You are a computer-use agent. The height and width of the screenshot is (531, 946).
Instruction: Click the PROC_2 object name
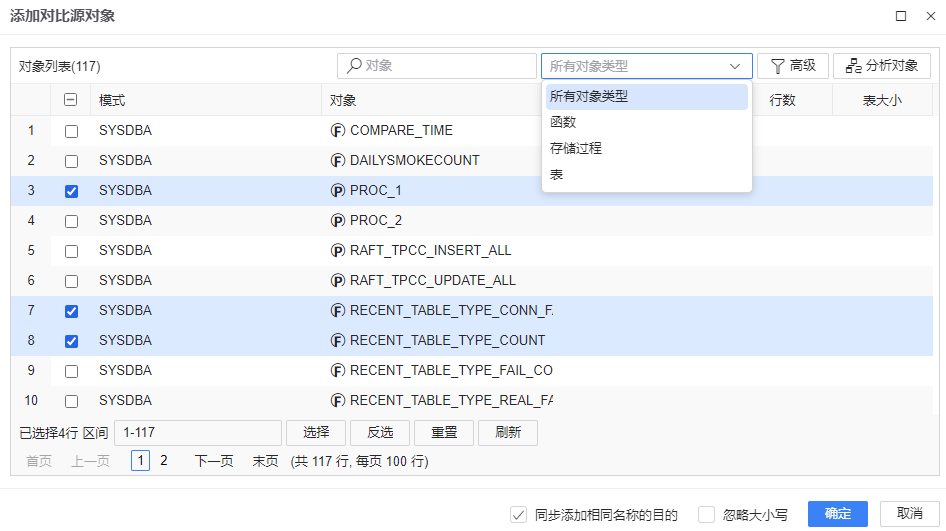(x=376, y=221)
